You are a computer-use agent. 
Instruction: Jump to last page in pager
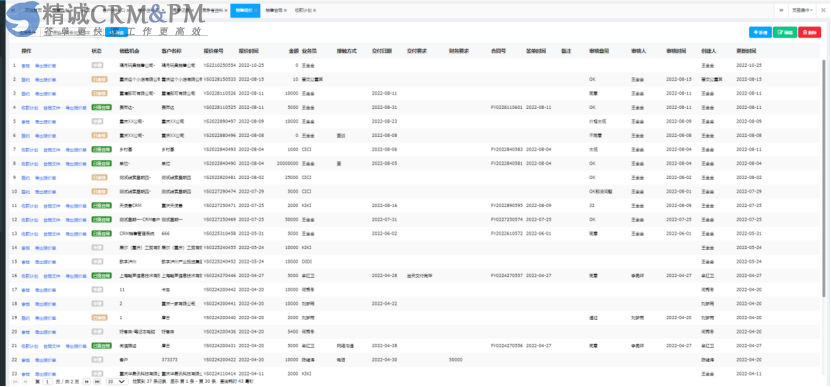click(97, 381)
